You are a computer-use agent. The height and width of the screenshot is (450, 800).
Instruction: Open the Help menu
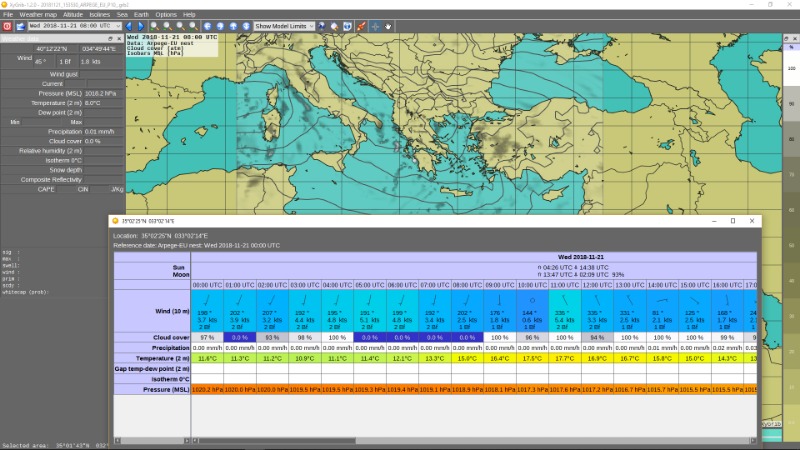click(189, 15)
